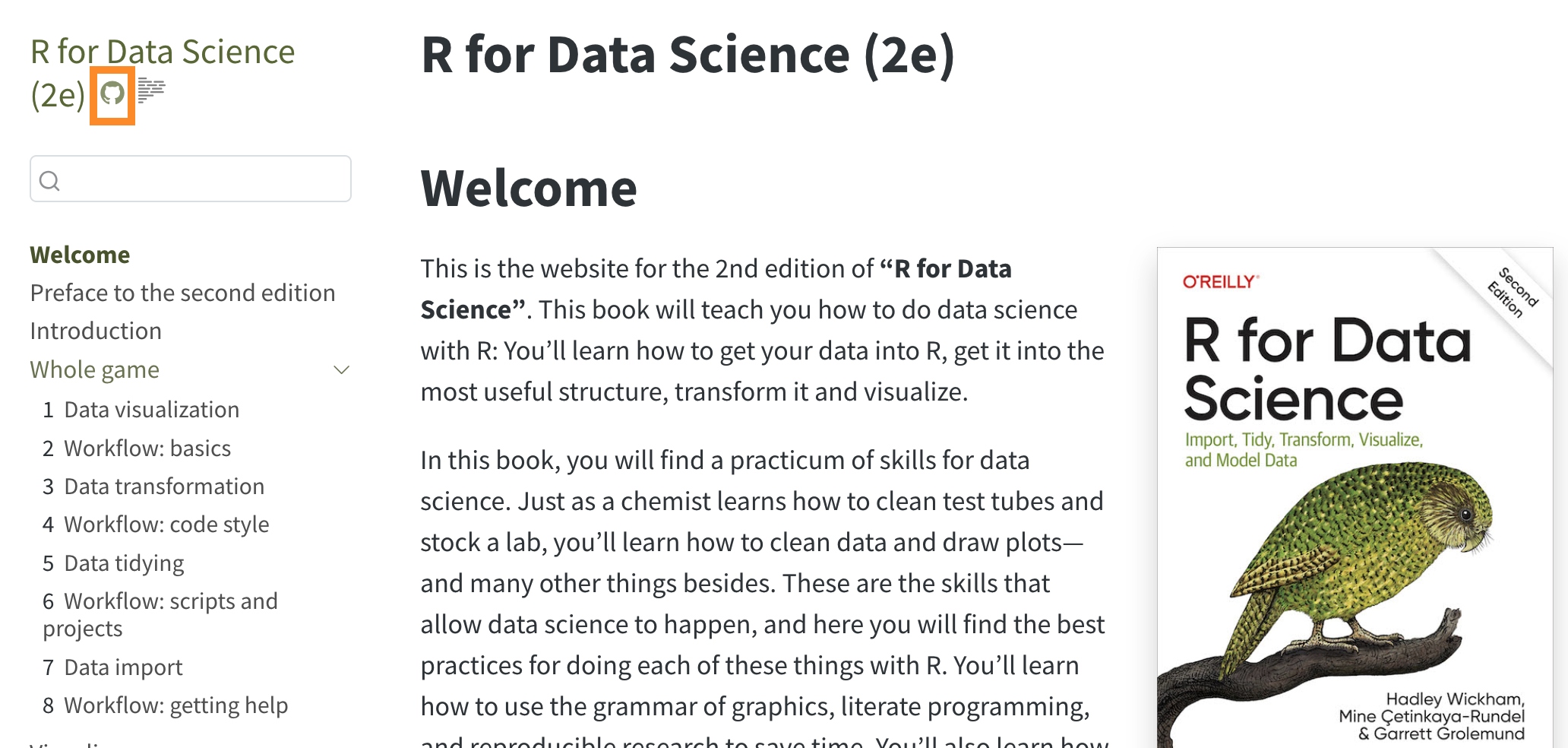Open the GitHub repository icon

point(112,94)
